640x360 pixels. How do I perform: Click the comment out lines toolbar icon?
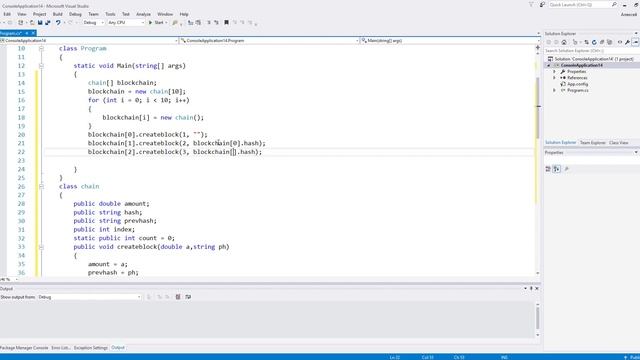pyautogui.click(x=209, y=23)
